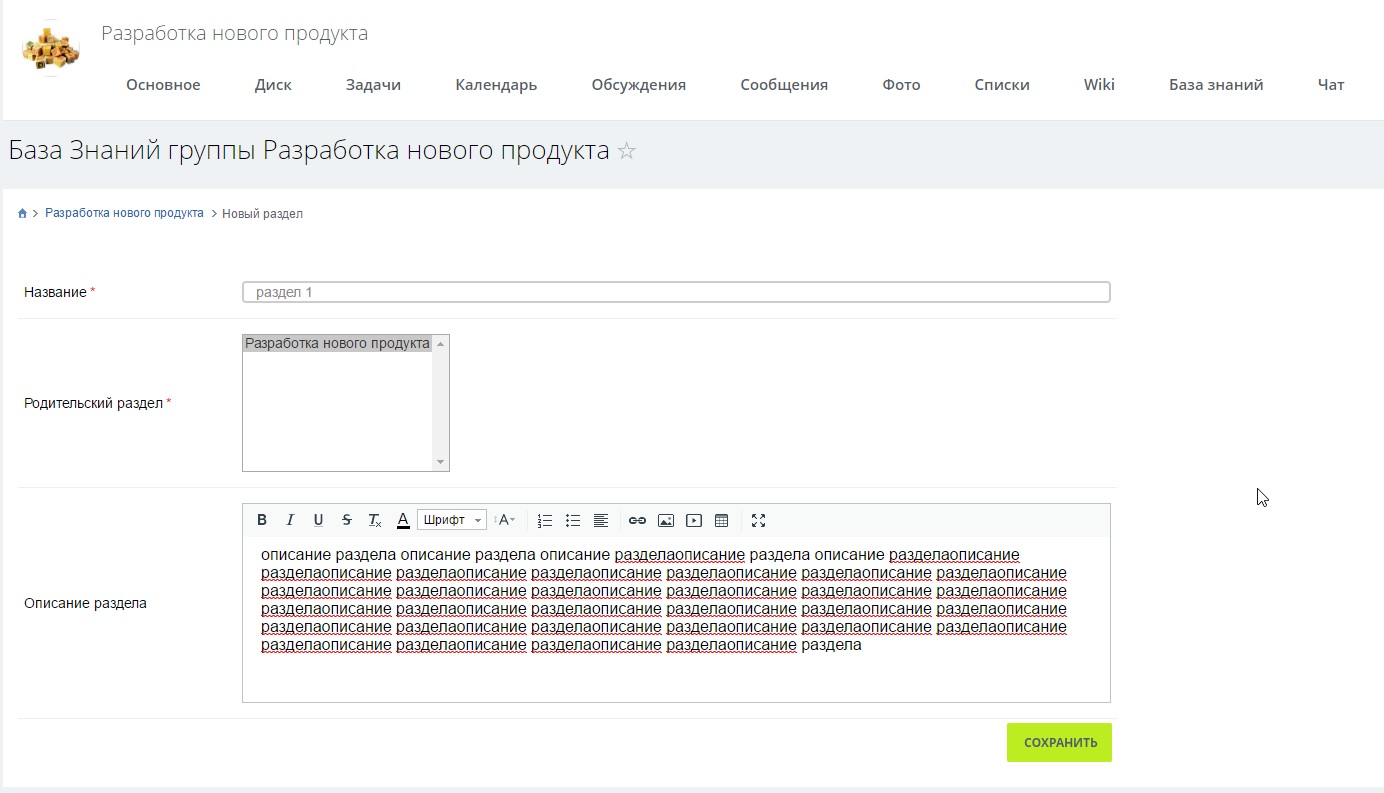Insert a table into the description
The image size is (1384, 793).
(722, 520)
